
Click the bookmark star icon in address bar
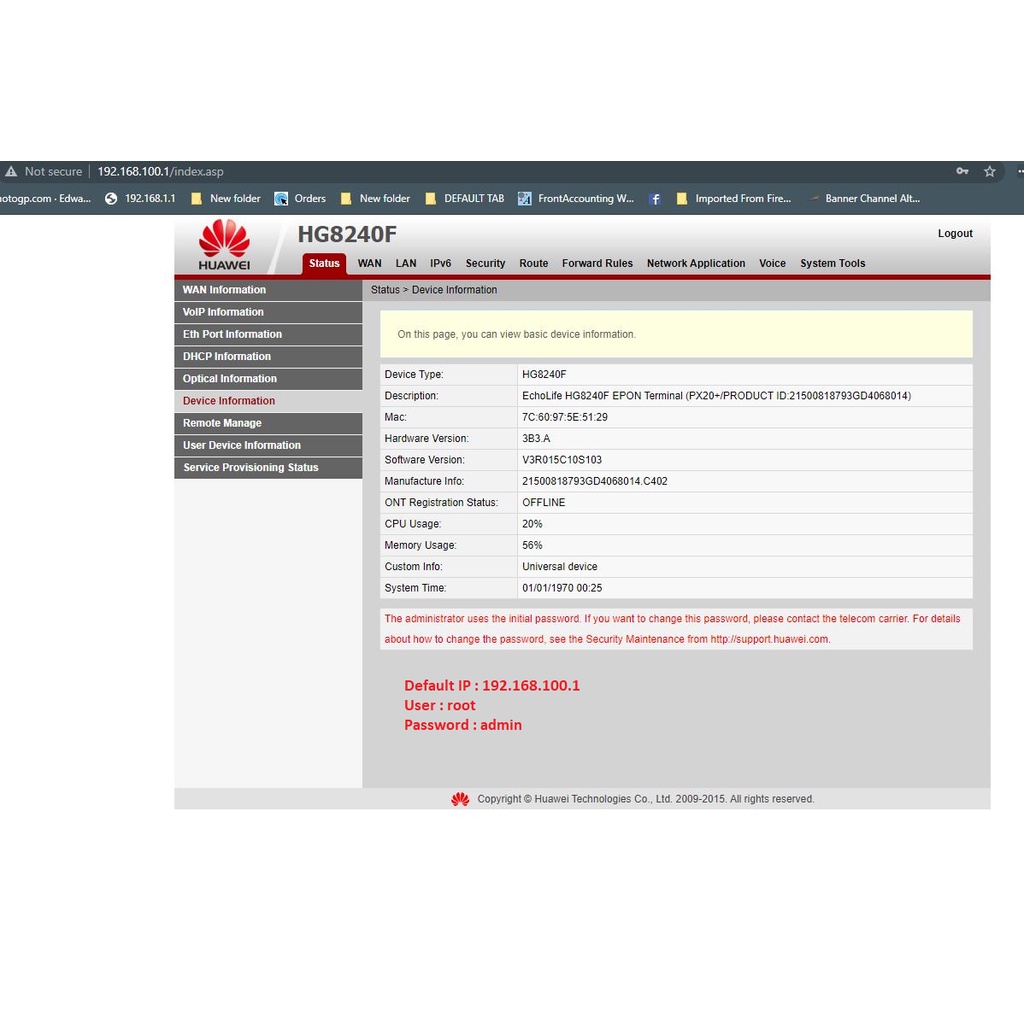tap(989, 171)
